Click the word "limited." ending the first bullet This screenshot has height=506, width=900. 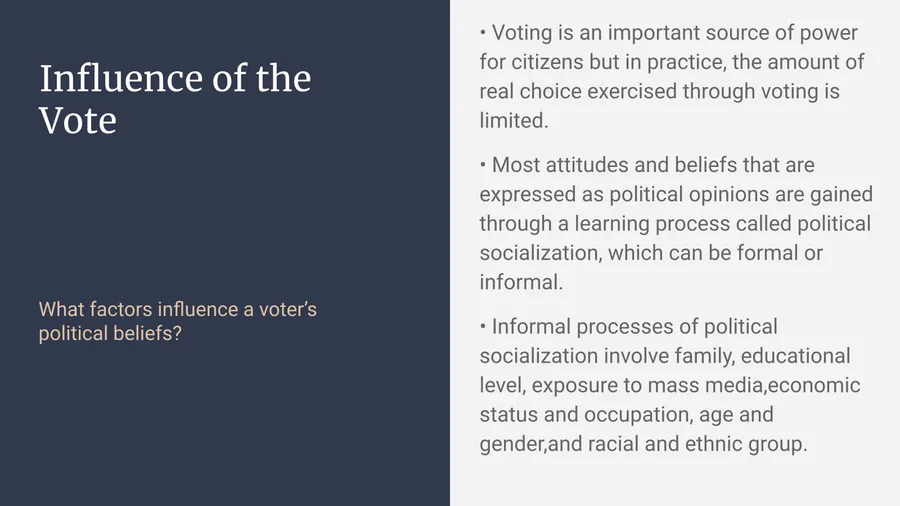coord(514,121)
